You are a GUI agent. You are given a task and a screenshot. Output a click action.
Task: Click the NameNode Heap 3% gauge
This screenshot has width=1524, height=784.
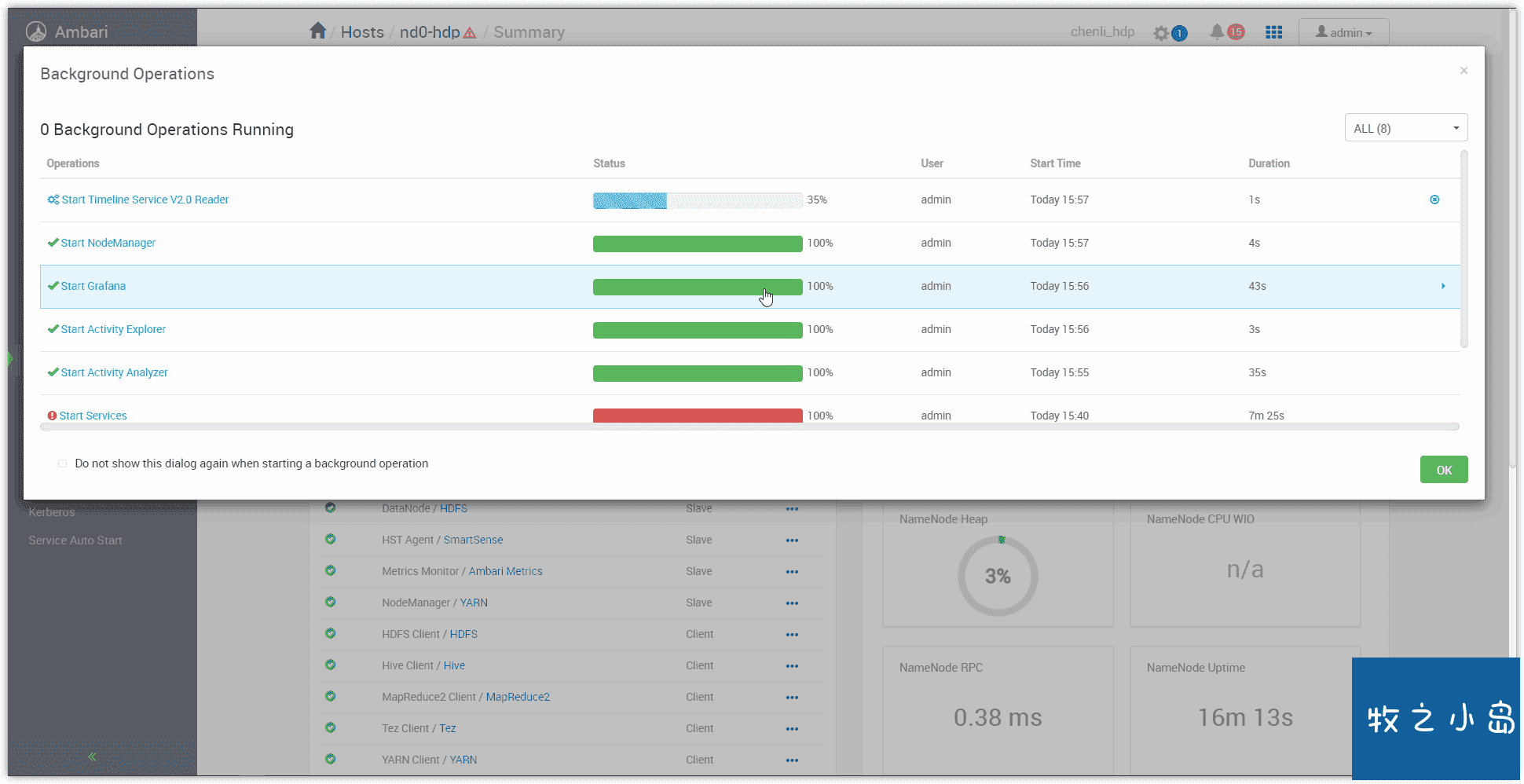coord(998,576)
